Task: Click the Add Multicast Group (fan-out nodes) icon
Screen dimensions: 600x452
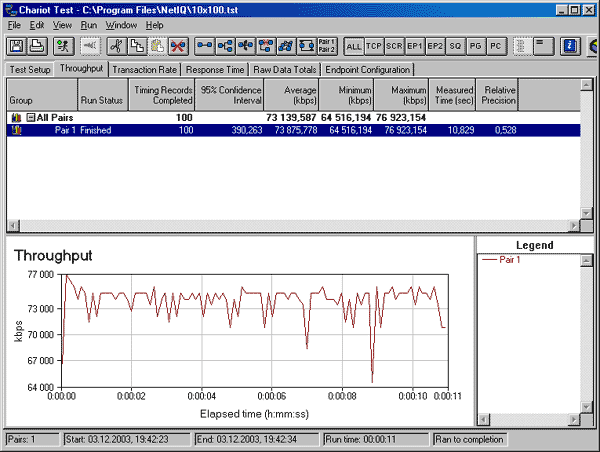Action: (225, 46)
